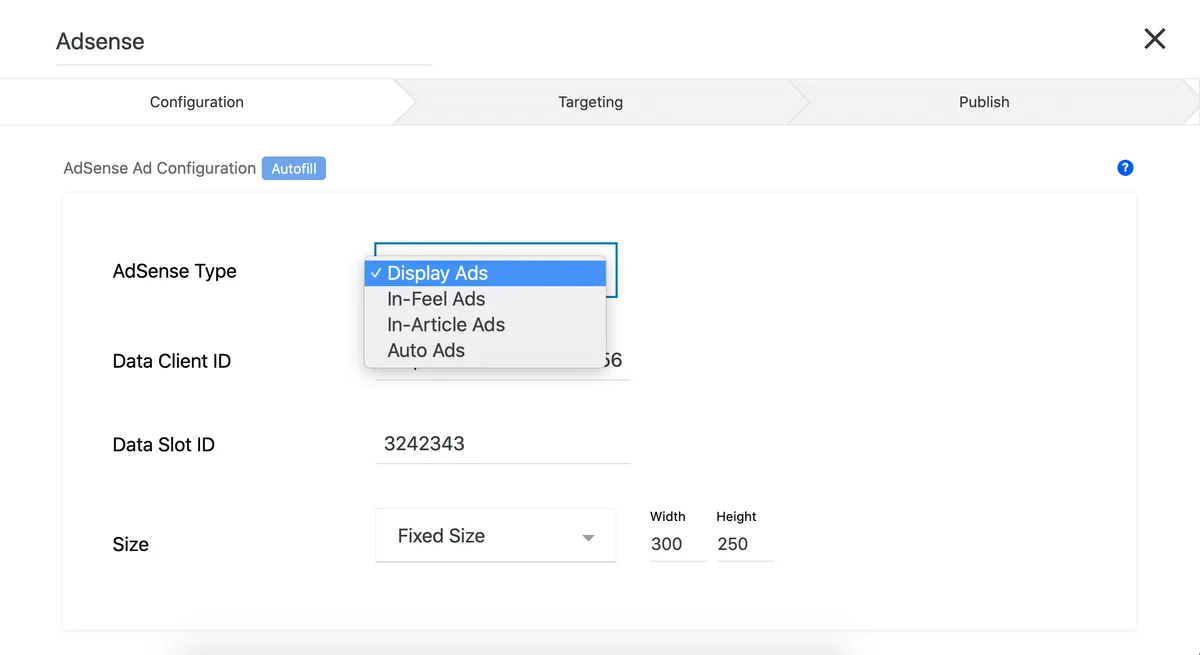Click the Data Slot ID label

tap(164, 445)
